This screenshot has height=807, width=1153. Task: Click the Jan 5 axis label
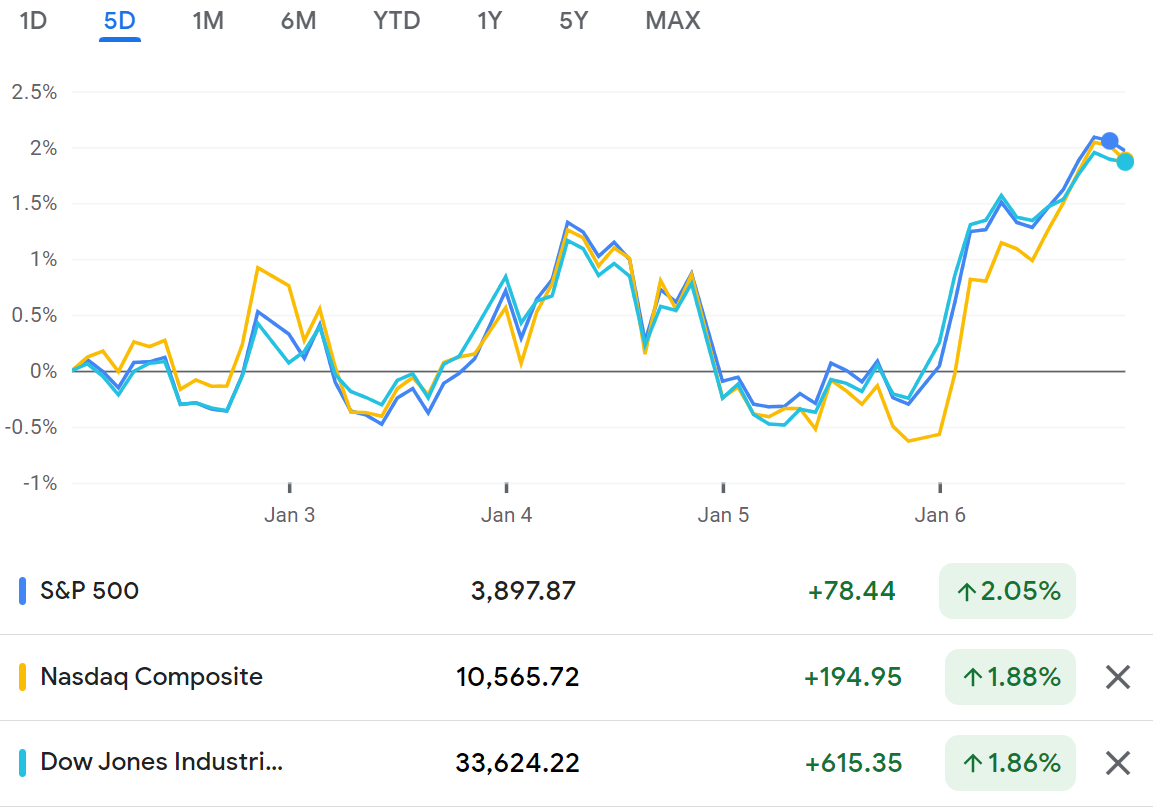(x=724, y=515)
